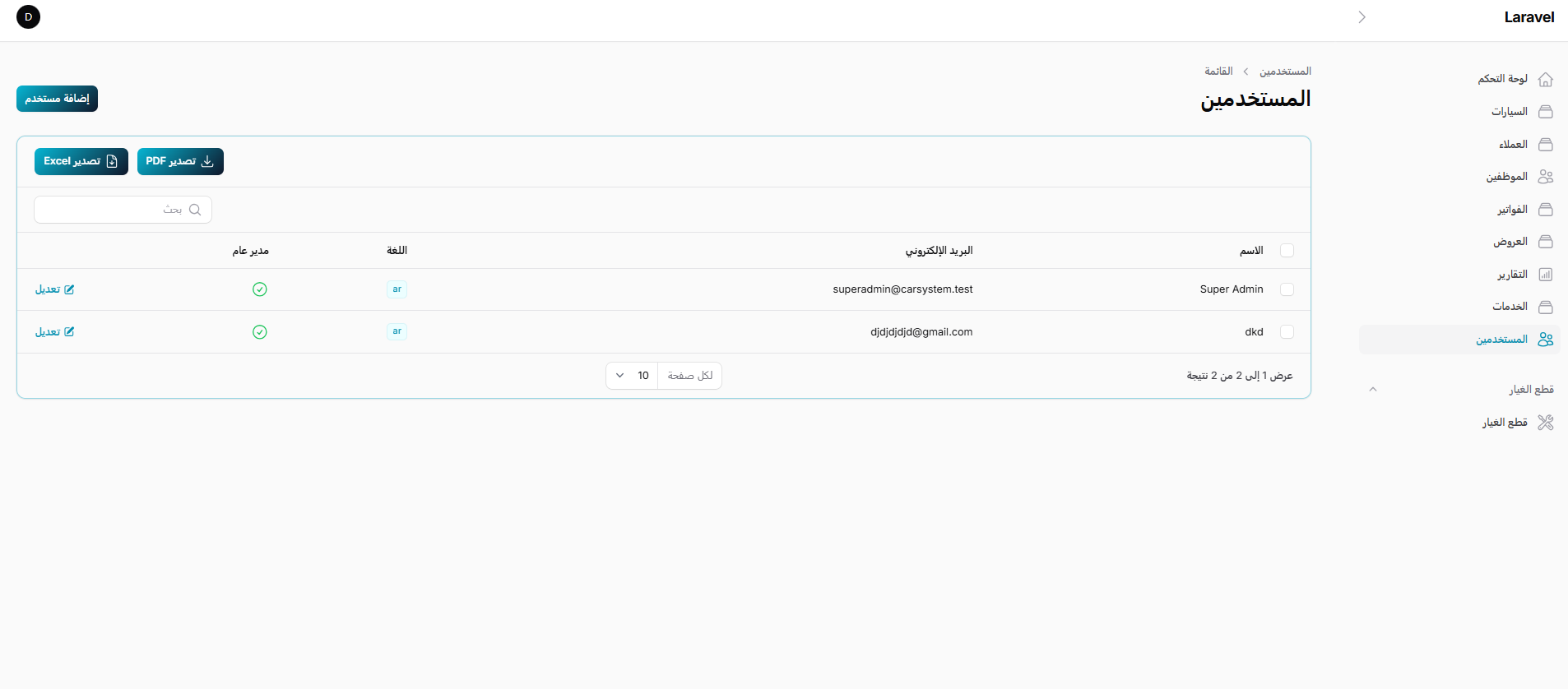Image resolution: width=1568 pixels, height=689 pixels.
Task: Click the employees people icon in sidebar
Action: tap(1545, 177)
